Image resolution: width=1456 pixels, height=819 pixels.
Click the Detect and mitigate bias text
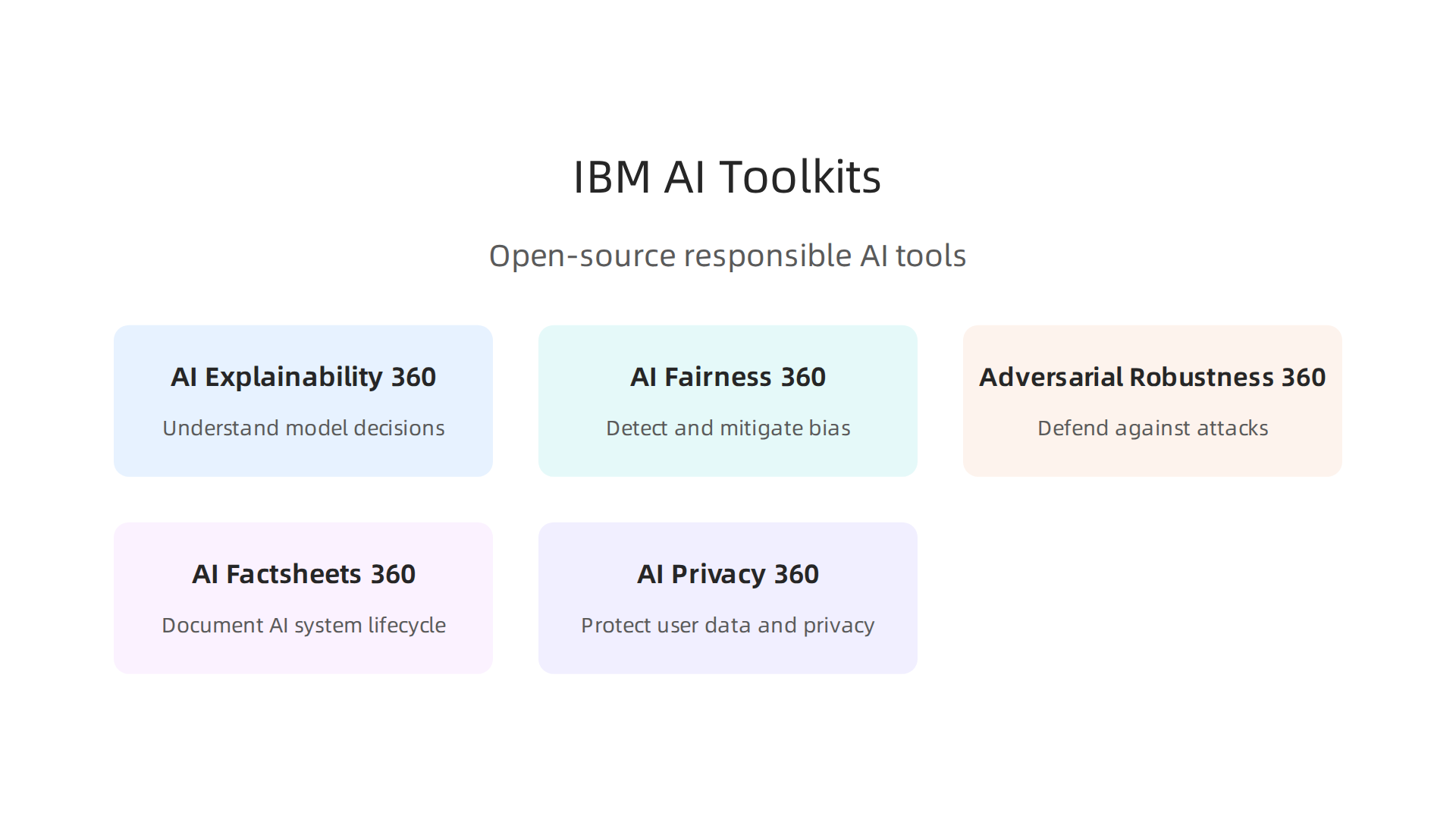pyautogui.click(x=728, y=428)
